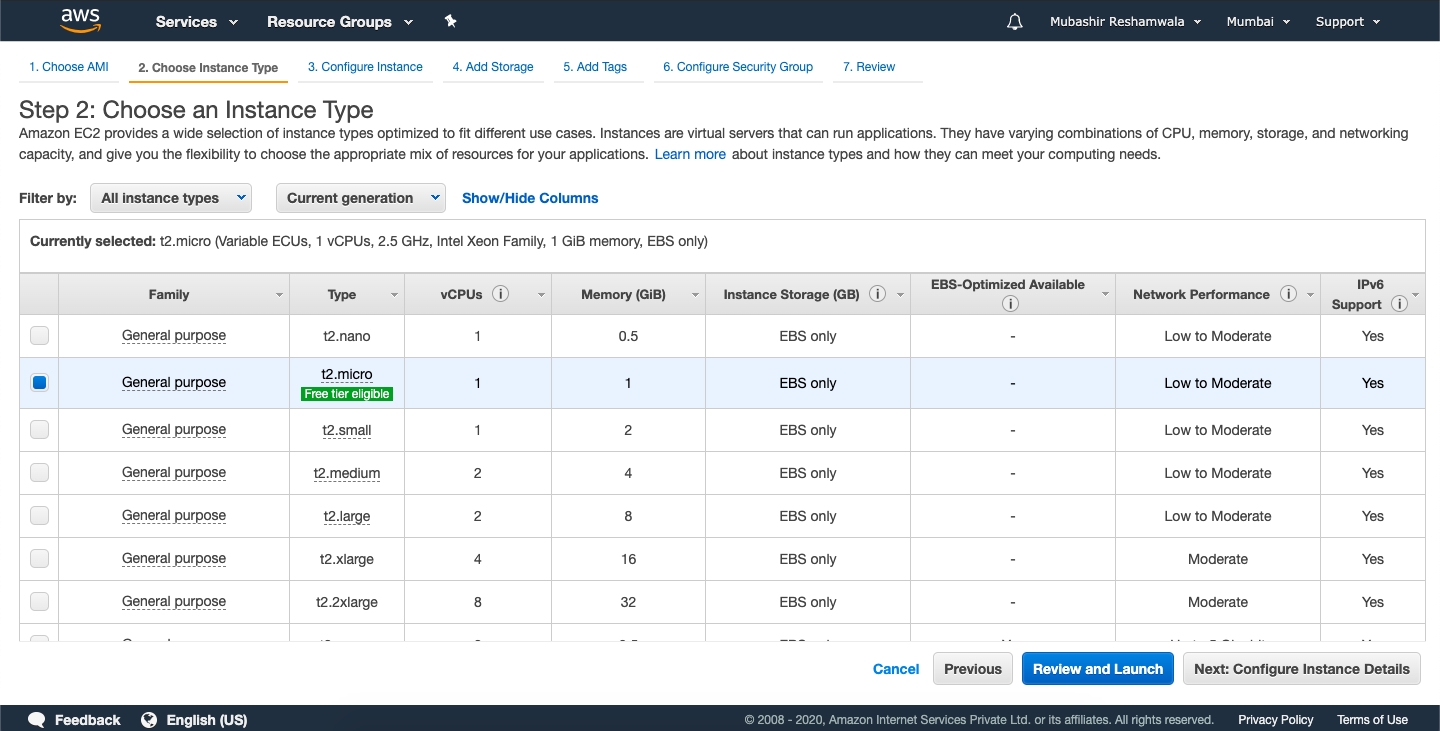Viewport: 1440px width, 731px height.
Task: Click the 0.5 memory value for t2.nano
Action: 628,336
